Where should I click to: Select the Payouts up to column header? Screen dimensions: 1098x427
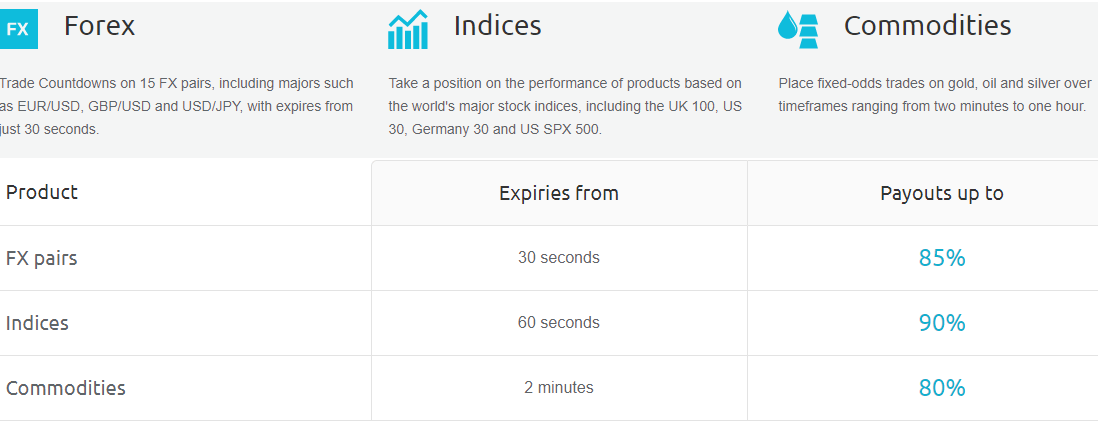click(941, 193)
